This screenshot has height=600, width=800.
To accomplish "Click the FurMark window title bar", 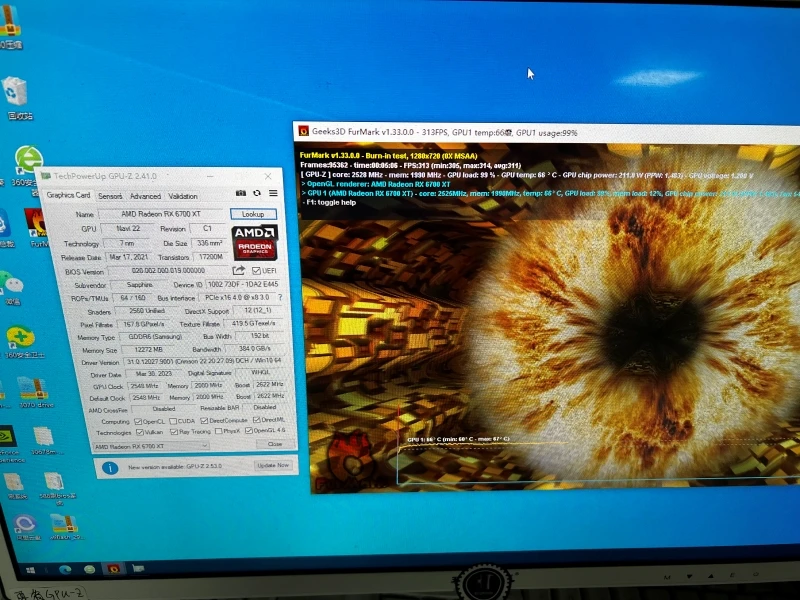I will click(546, 132).
